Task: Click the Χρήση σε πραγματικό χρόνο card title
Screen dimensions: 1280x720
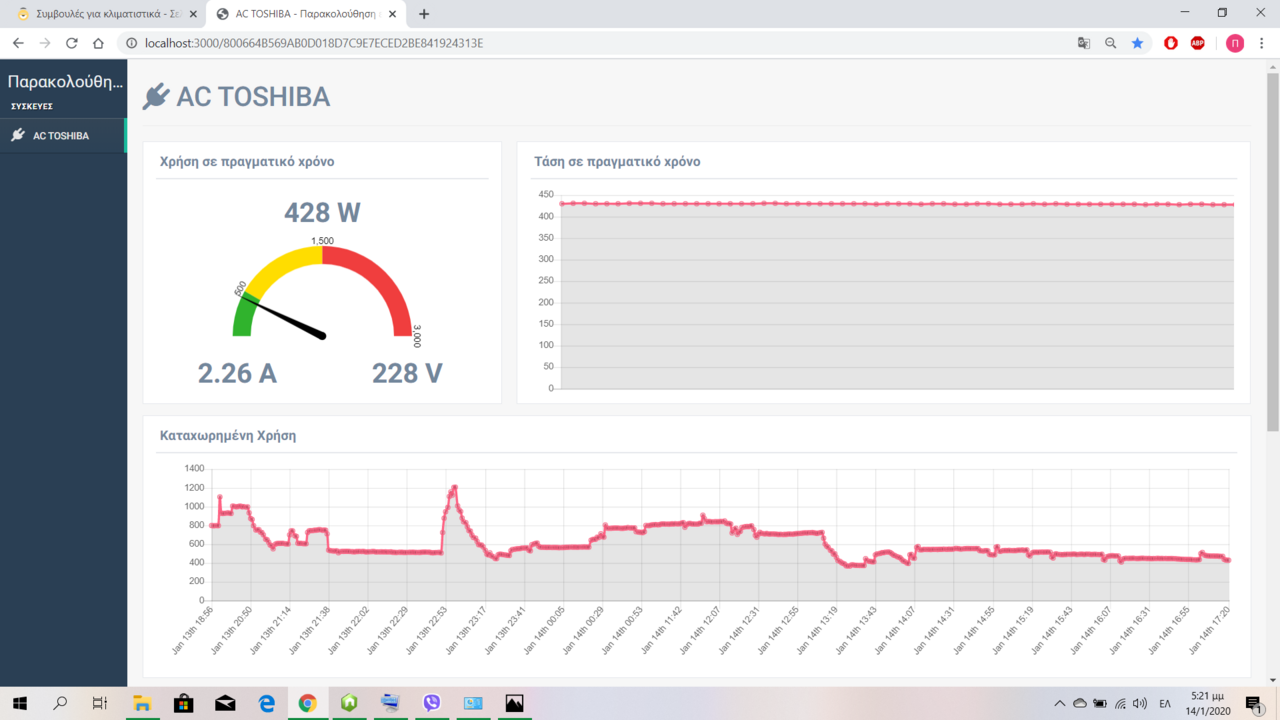Action: pyautogui.click(x=247, y=161)
